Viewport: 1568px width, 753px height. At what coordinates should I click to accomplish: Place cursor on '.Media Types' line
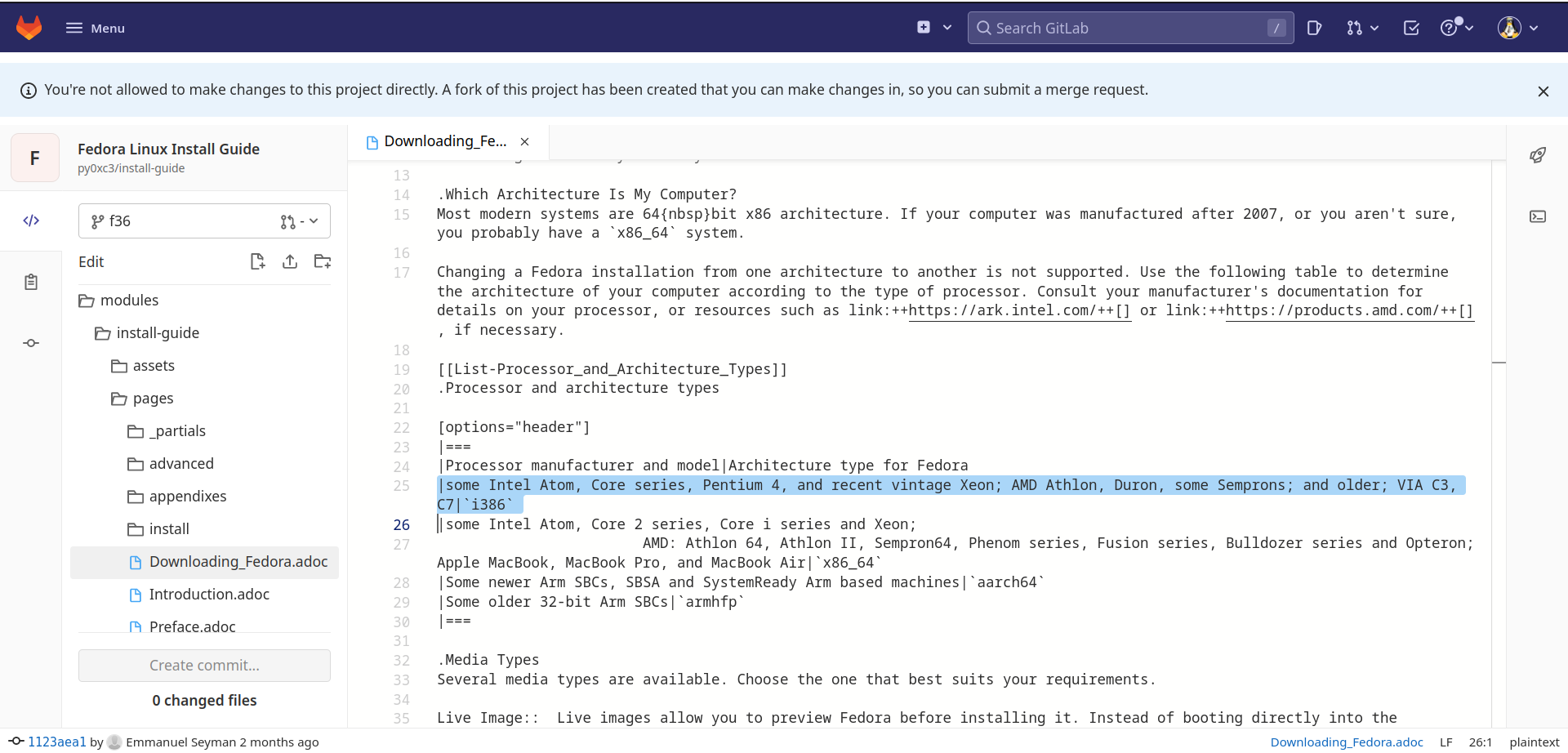point(488,660)
